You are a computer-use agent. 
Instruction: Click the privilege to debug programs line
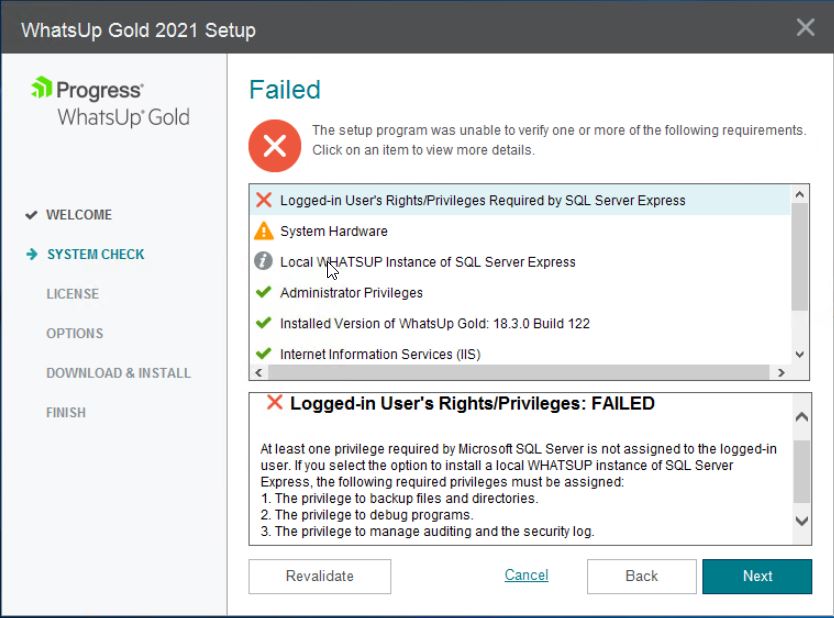pos(367,515)
